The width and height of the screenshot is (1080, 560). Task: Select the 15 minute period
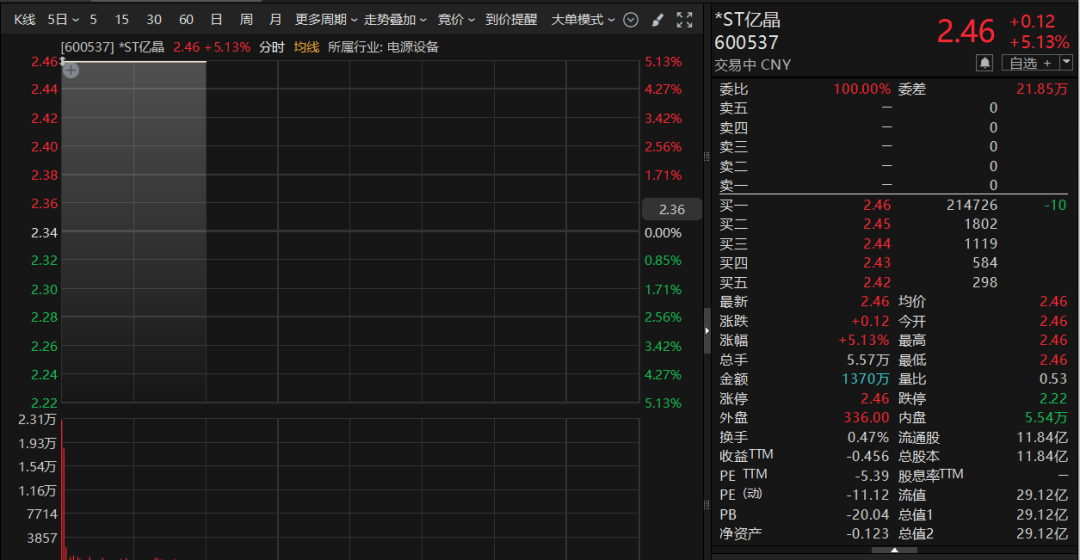tap(122, 20)
